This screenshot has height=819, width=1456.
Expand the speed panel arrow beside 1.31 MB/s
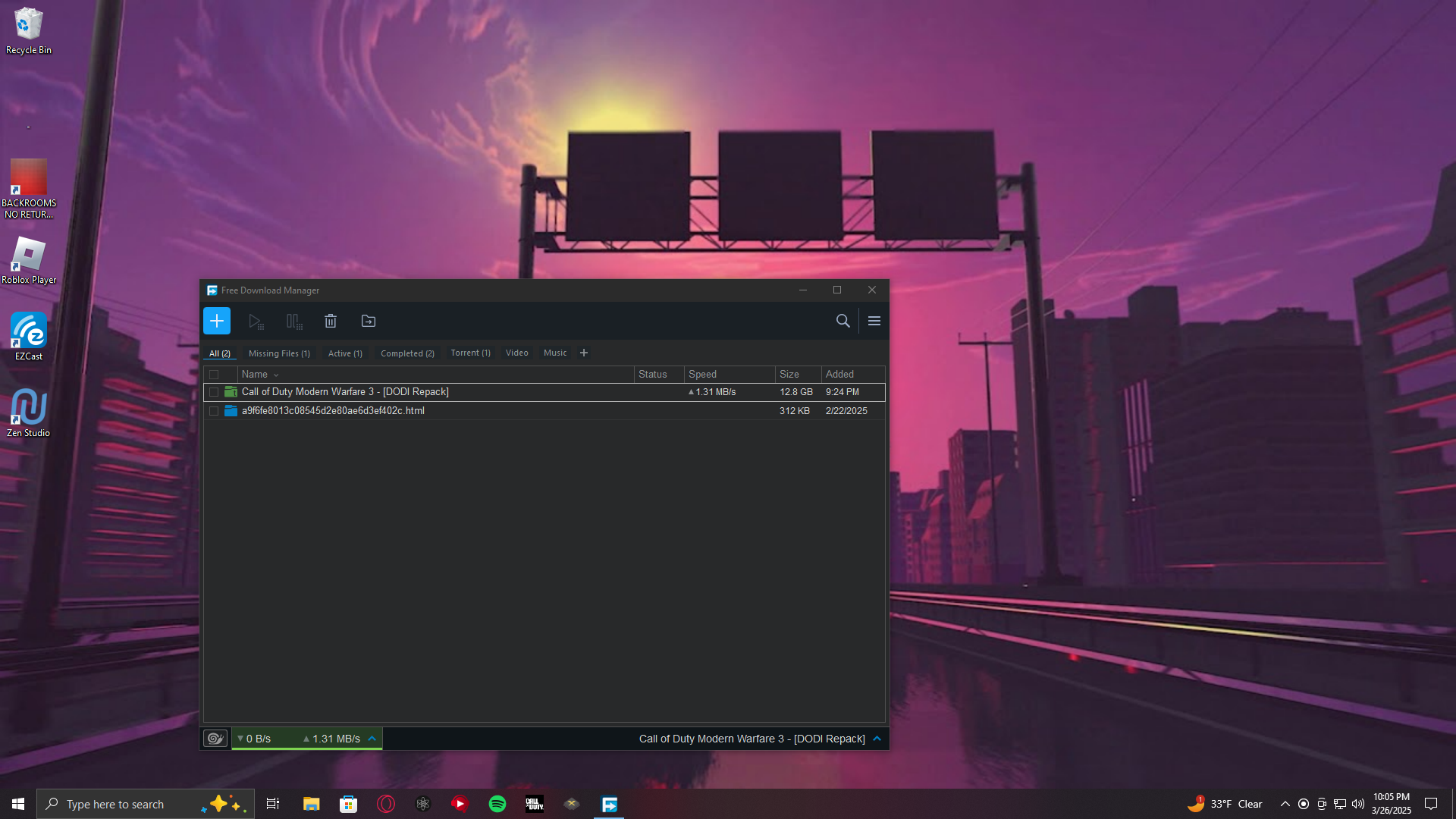coord(372,739)
